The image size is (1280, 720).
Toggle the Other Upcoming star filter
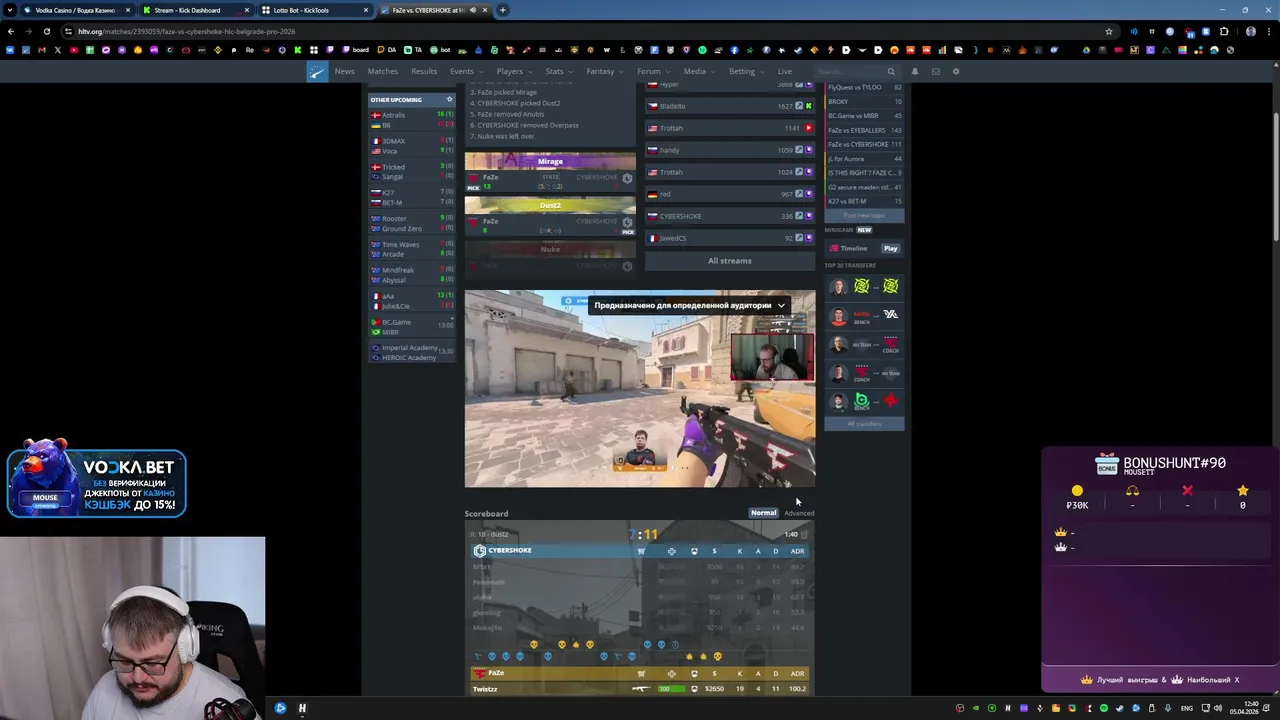coord(449,99)
